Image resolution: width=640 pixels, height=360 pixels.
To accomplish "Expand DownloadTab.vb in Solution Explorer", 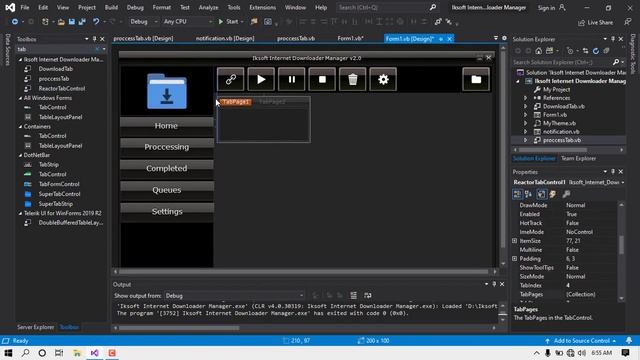I will (526, 106).
